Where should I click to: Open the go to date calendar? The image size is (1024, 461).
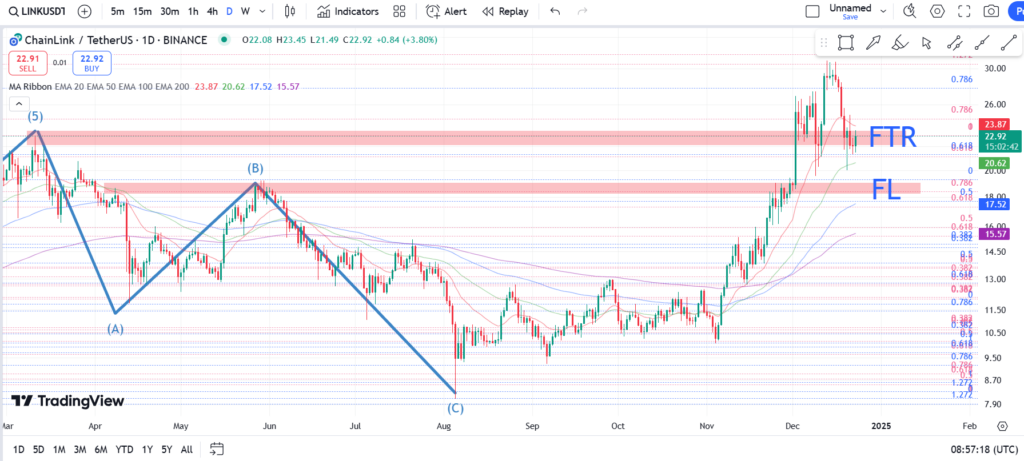(x=215, y=449)
